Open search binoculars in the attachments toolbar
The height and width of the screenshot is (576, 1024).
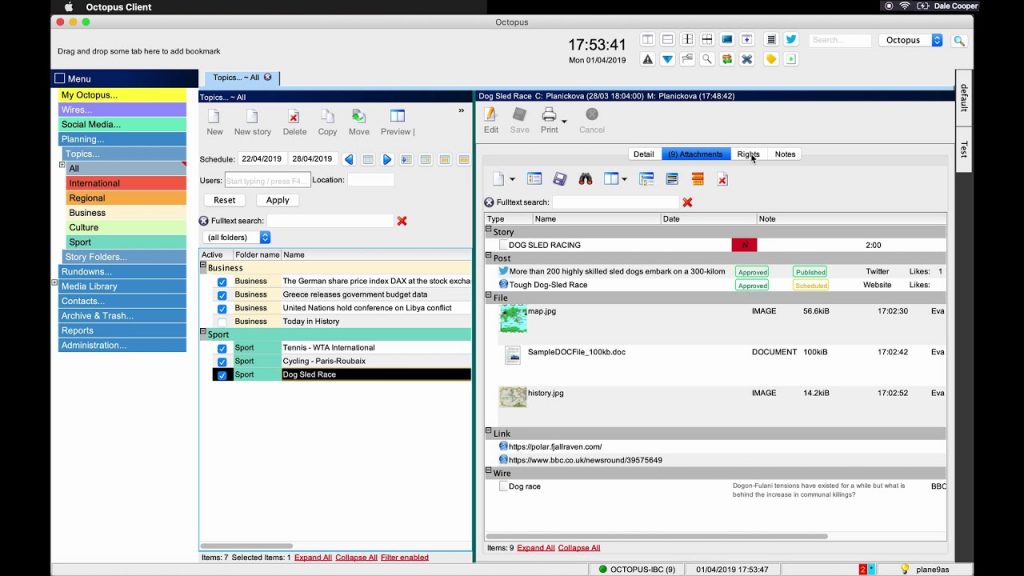coord(587,177)
